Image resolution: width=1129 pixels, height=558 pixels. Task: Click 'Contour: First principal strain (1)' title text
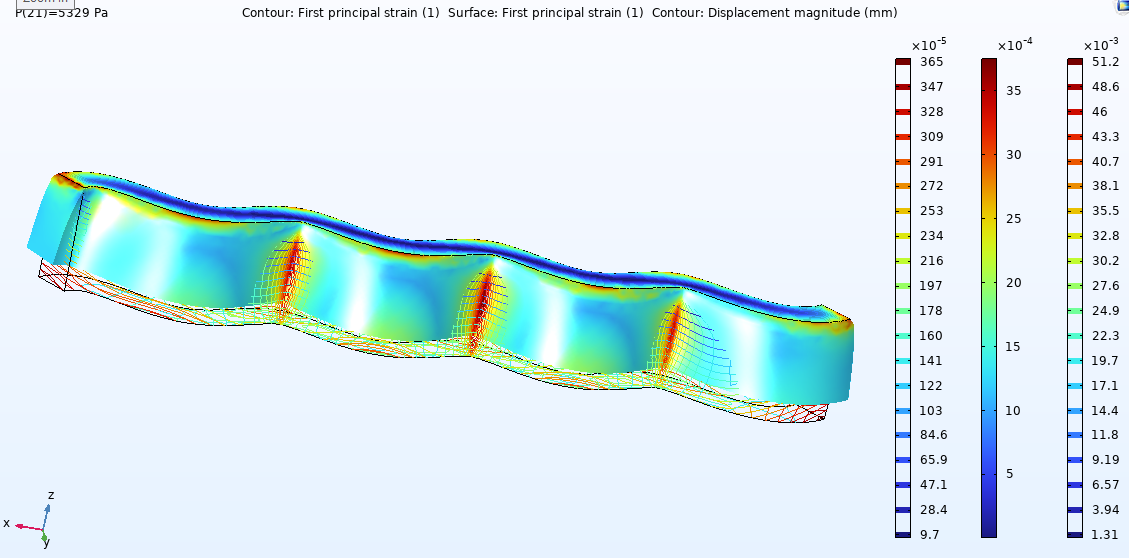[340, 13]
